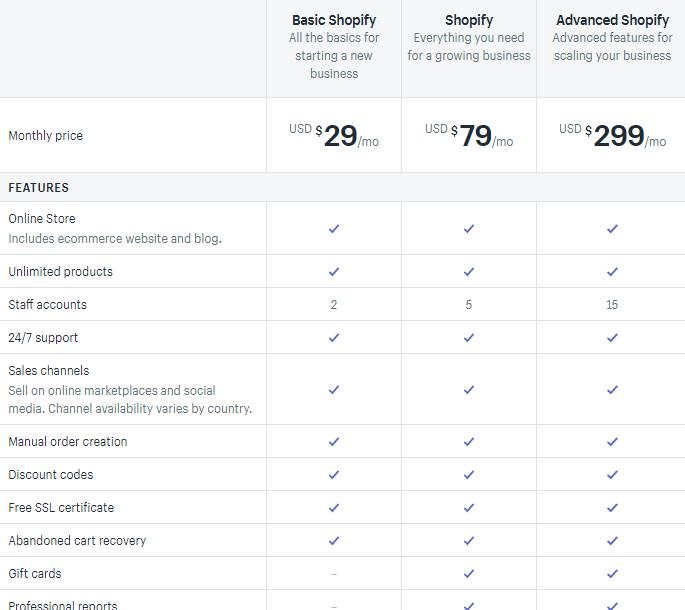This screenshot has height=610, width=685.
Task: Click Discount codes checkmark under Shopify plan
Action: 469,474
